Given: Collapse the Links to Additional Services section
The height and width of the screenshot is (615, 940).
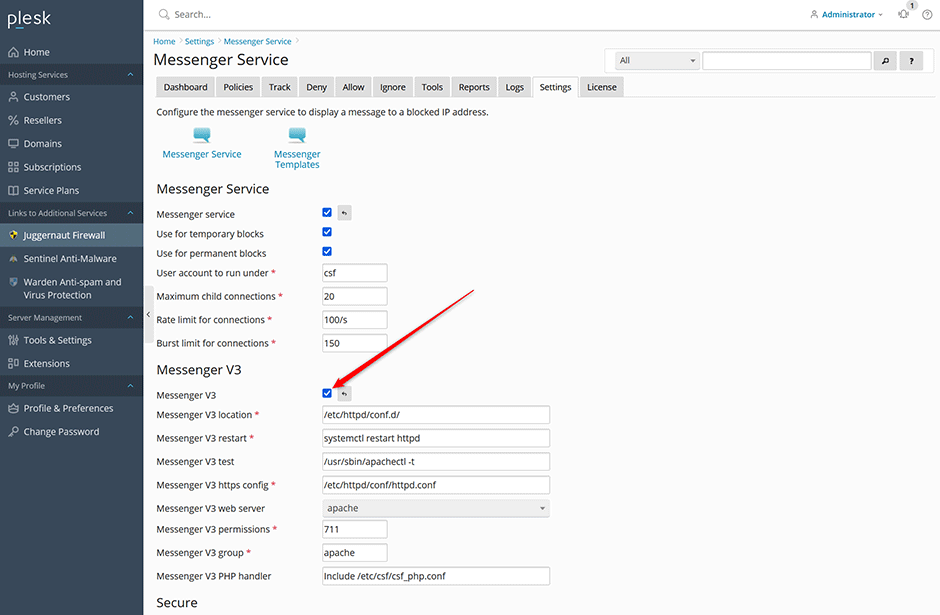Looking at the screenshot, I should 130,213.
